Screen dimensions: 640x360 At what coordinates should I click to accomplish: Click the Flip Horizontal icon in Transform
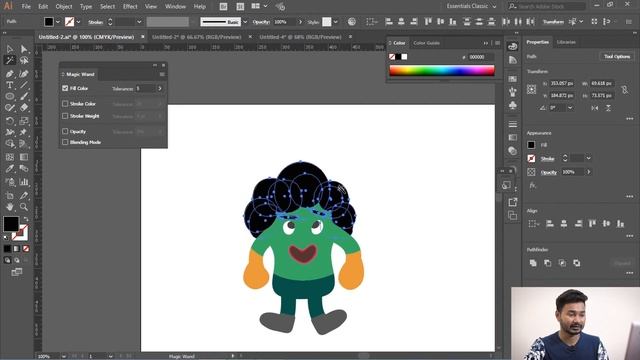pos(595,108)
